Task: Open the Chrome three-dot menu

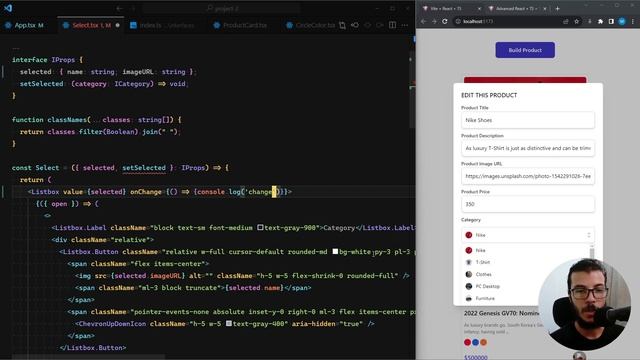Action: click(633, 22)
